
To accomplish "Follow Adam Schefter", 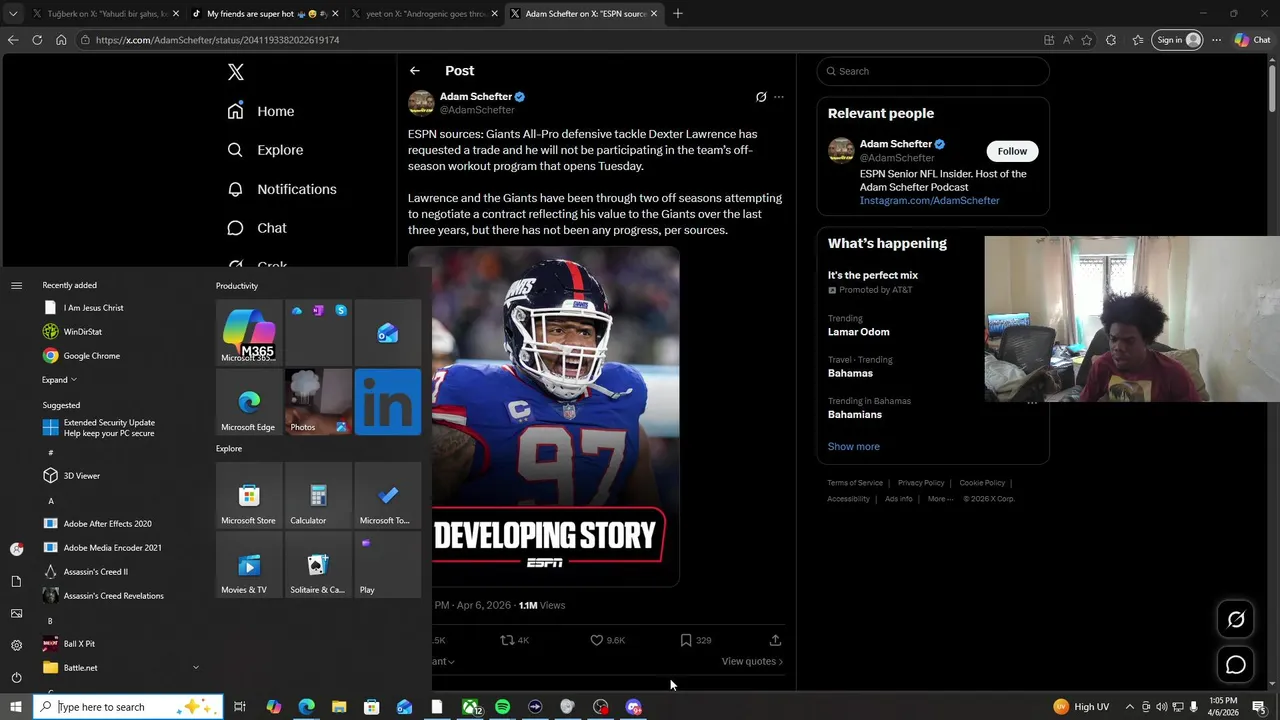I will coord(1012,151).
